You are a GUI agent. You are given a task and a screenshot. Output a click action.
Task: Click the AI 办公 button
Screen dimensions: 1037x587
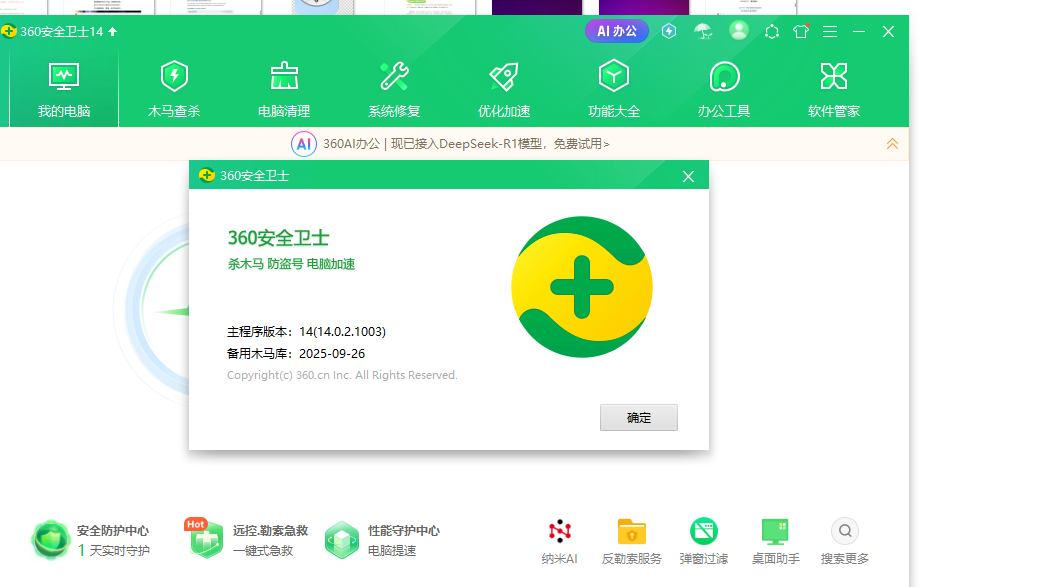(616, 31)
